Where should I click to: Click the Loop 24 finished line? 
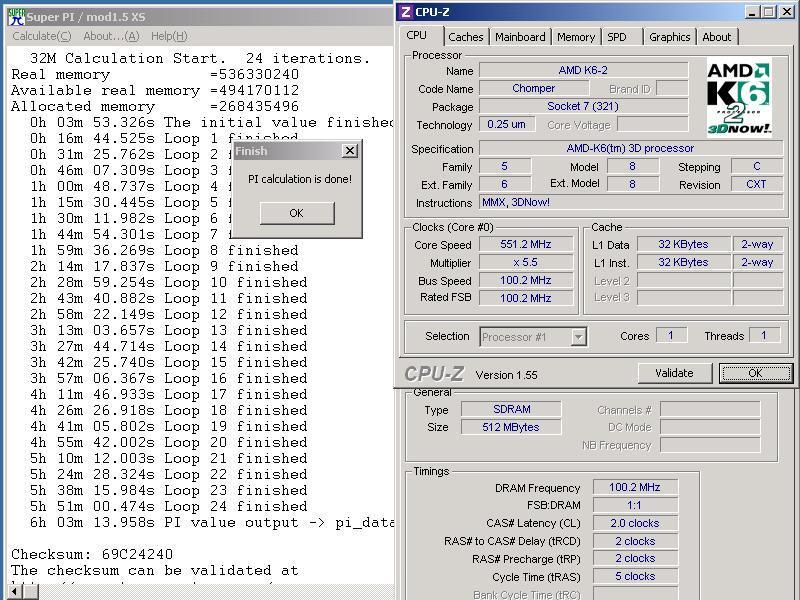pyautogui.click(x=169, y=507)
